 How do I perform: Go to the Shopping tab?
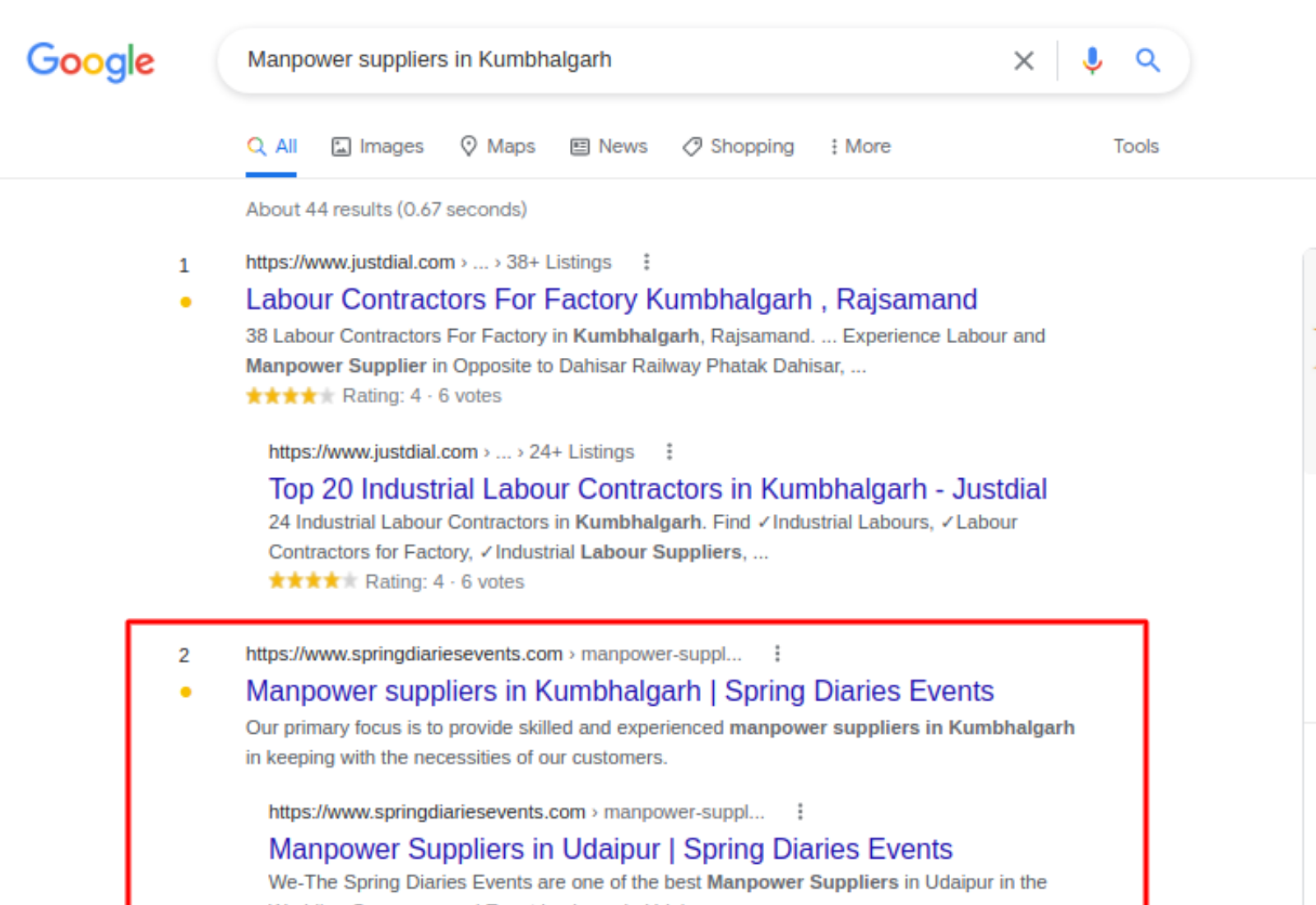(x=739, y=146)
